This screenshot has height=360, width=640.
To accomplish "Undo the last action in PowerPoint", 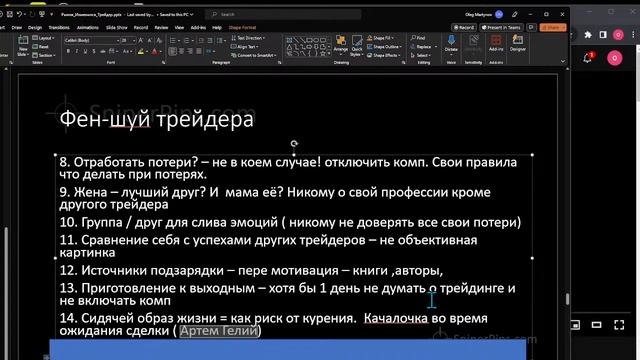I will [19, 14].
